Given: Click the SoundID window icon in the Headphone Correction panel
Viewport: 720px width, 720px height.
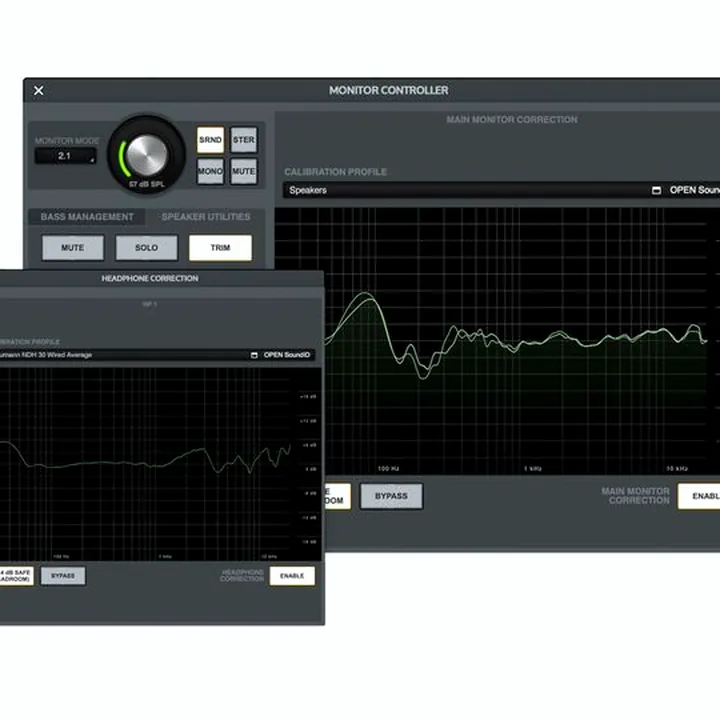Looking at the screenshot, I should tap(254, 355).
